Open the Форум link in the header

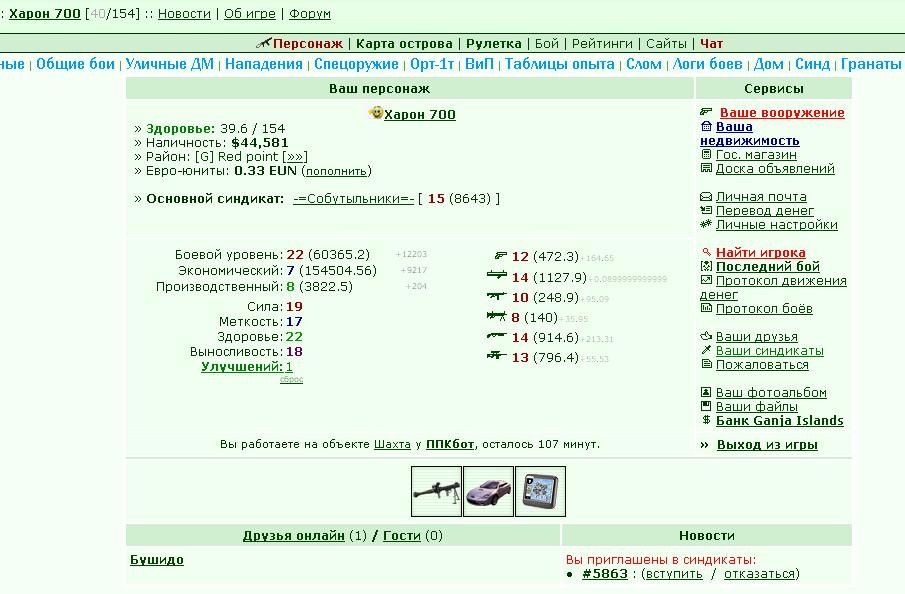pyautogui.click(x=310, y=13)
